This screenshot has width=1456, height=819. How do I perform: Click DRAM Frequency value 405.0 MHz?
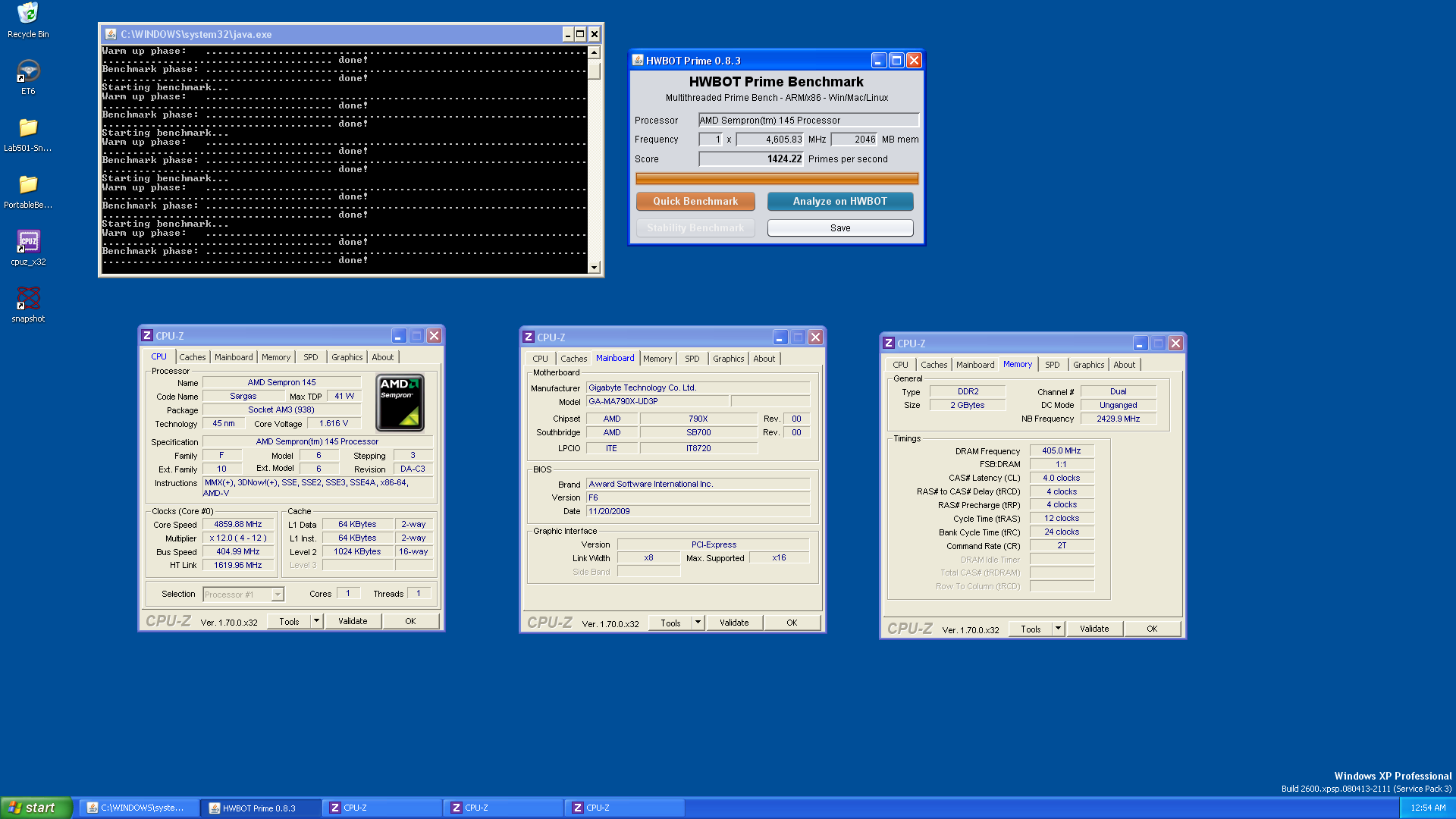point(1062,450)
